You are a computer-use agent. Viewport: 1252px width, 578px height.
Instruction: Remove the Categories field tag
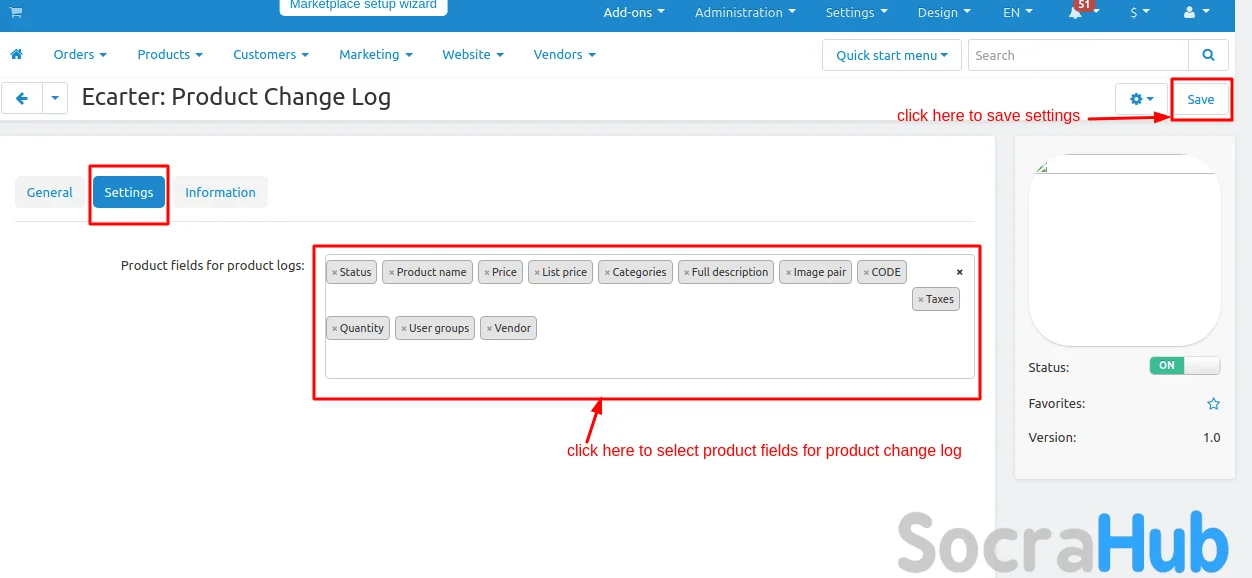(x=607, y=272)
